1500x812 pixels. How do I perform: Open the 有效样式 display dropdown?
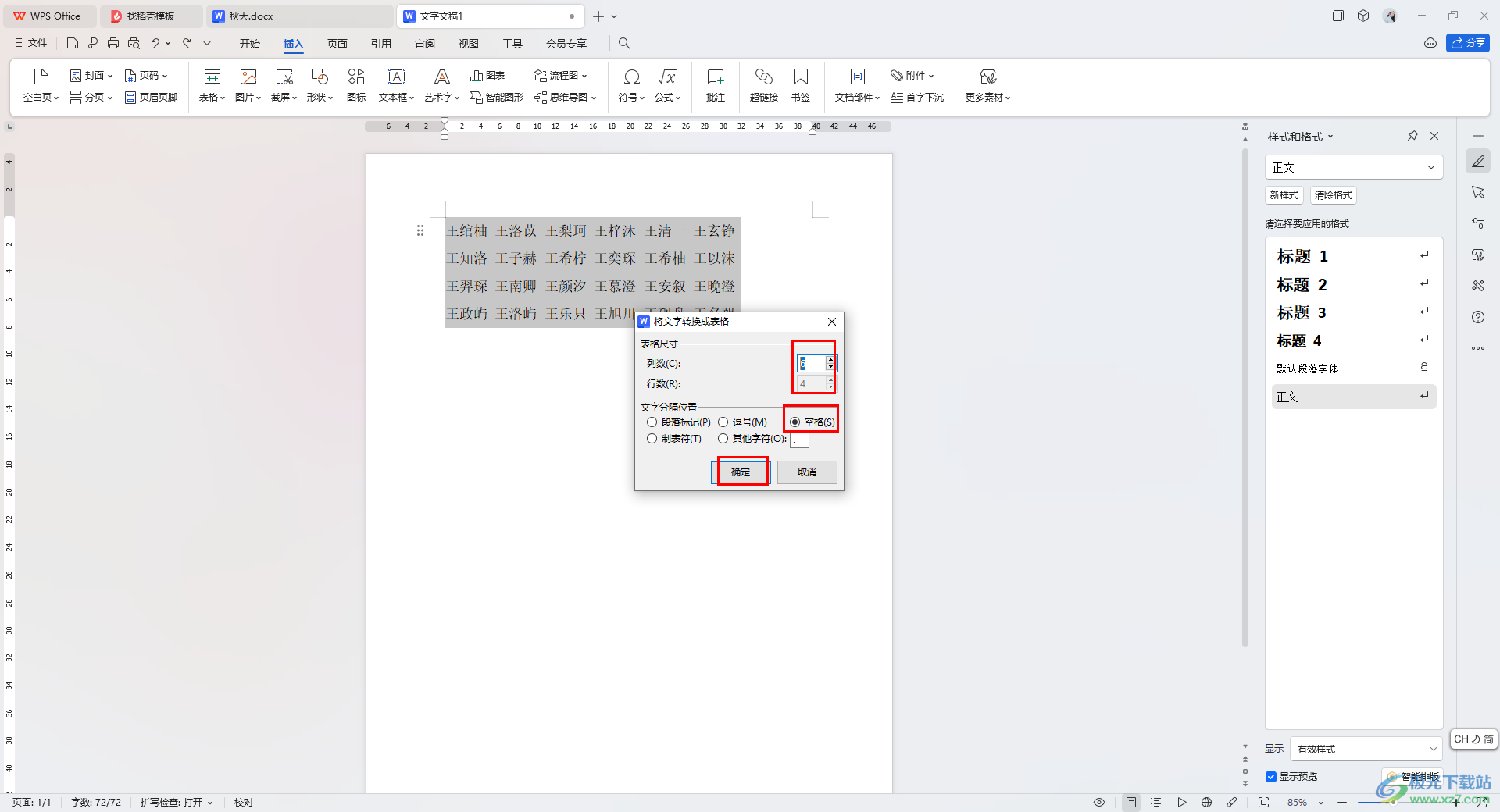1365,749
